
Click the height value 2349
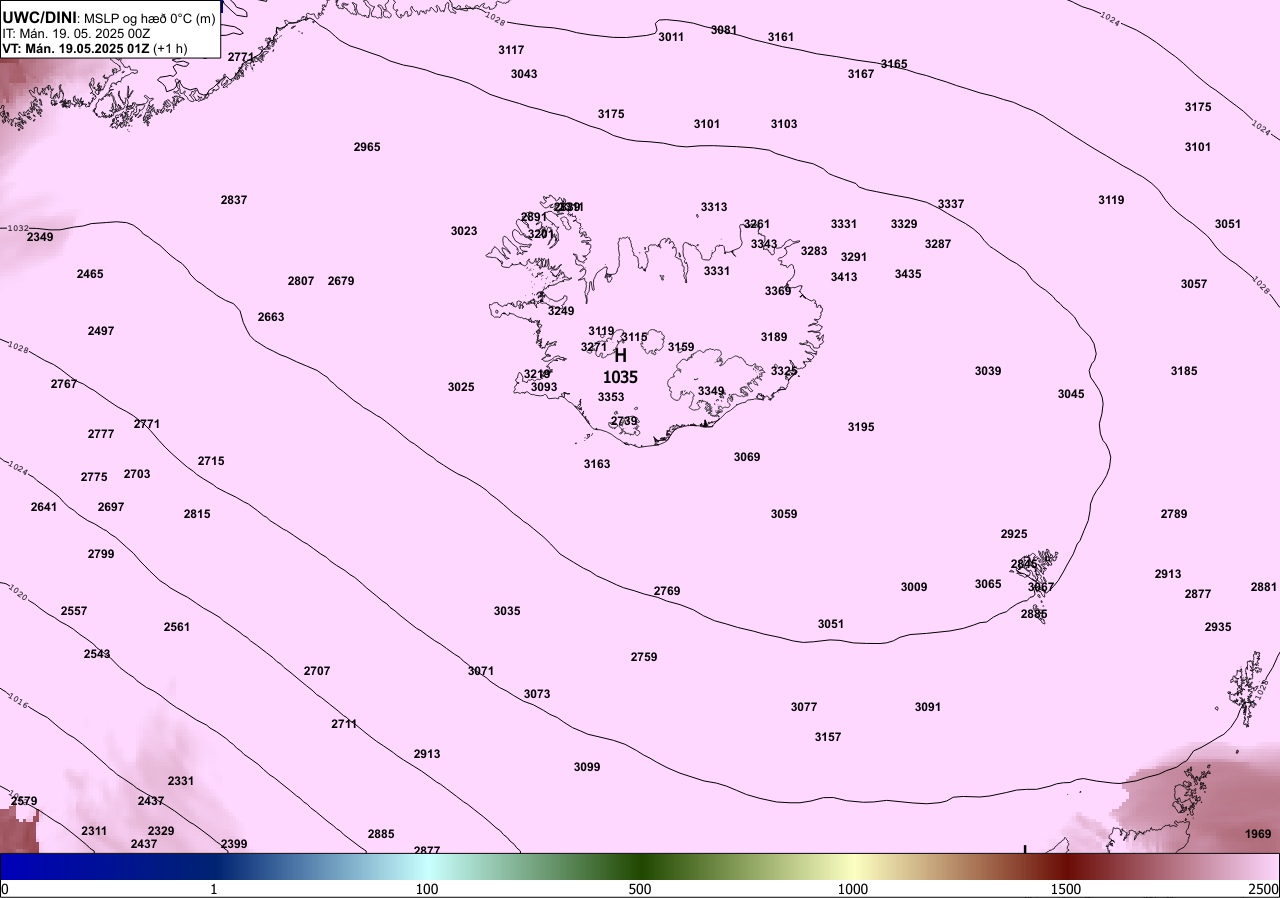click(x=40, y=237)
